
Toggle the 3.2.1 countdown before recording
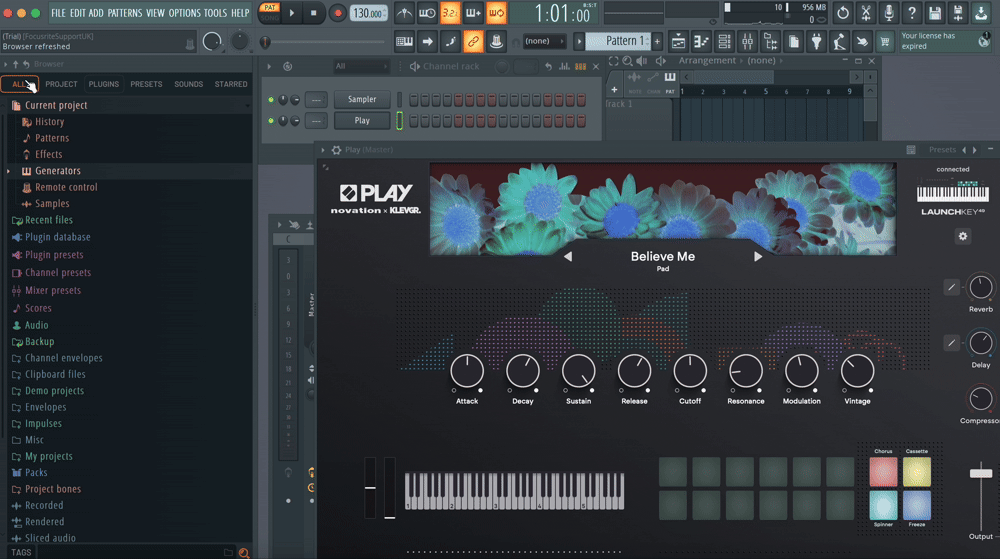pyautogui.click(x=450, y=13)
